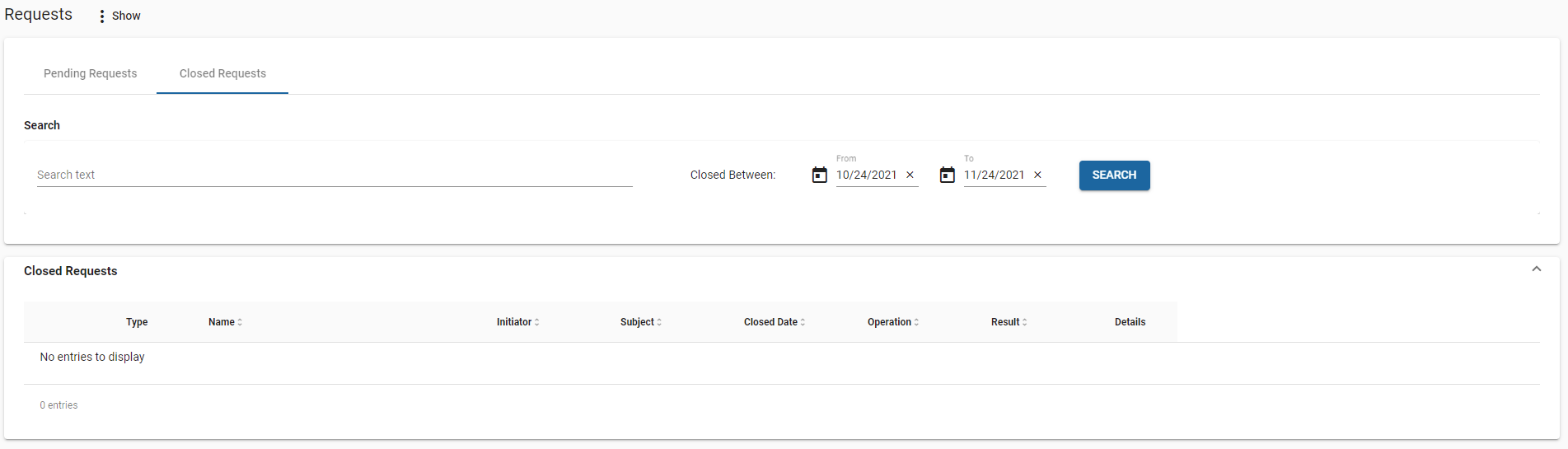The height and width of the screenshot is (449, 1568).
Task: Open the From date calendar icon
Action: 819,175
